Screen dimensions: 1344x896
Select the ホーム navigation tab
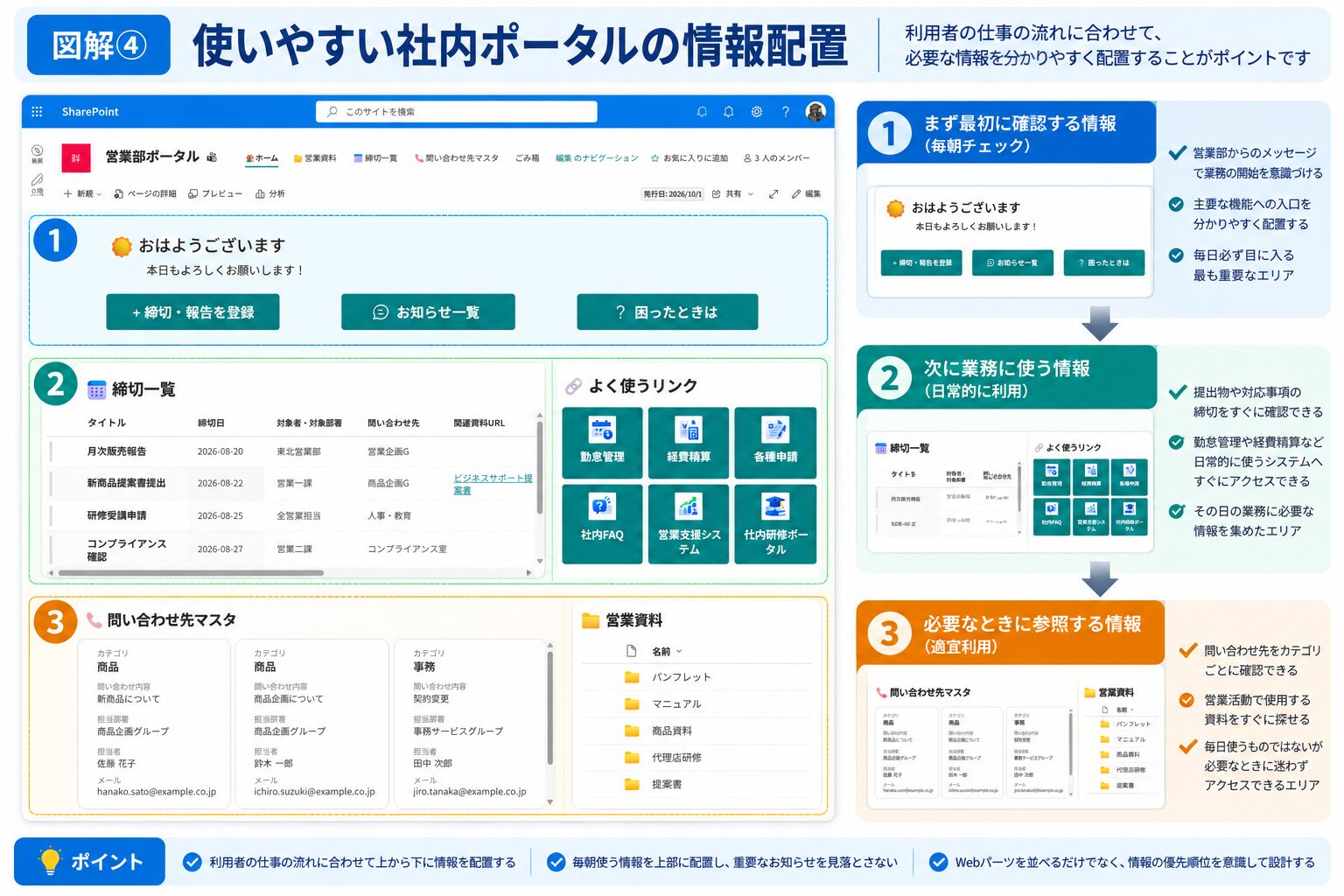[262, 158]
